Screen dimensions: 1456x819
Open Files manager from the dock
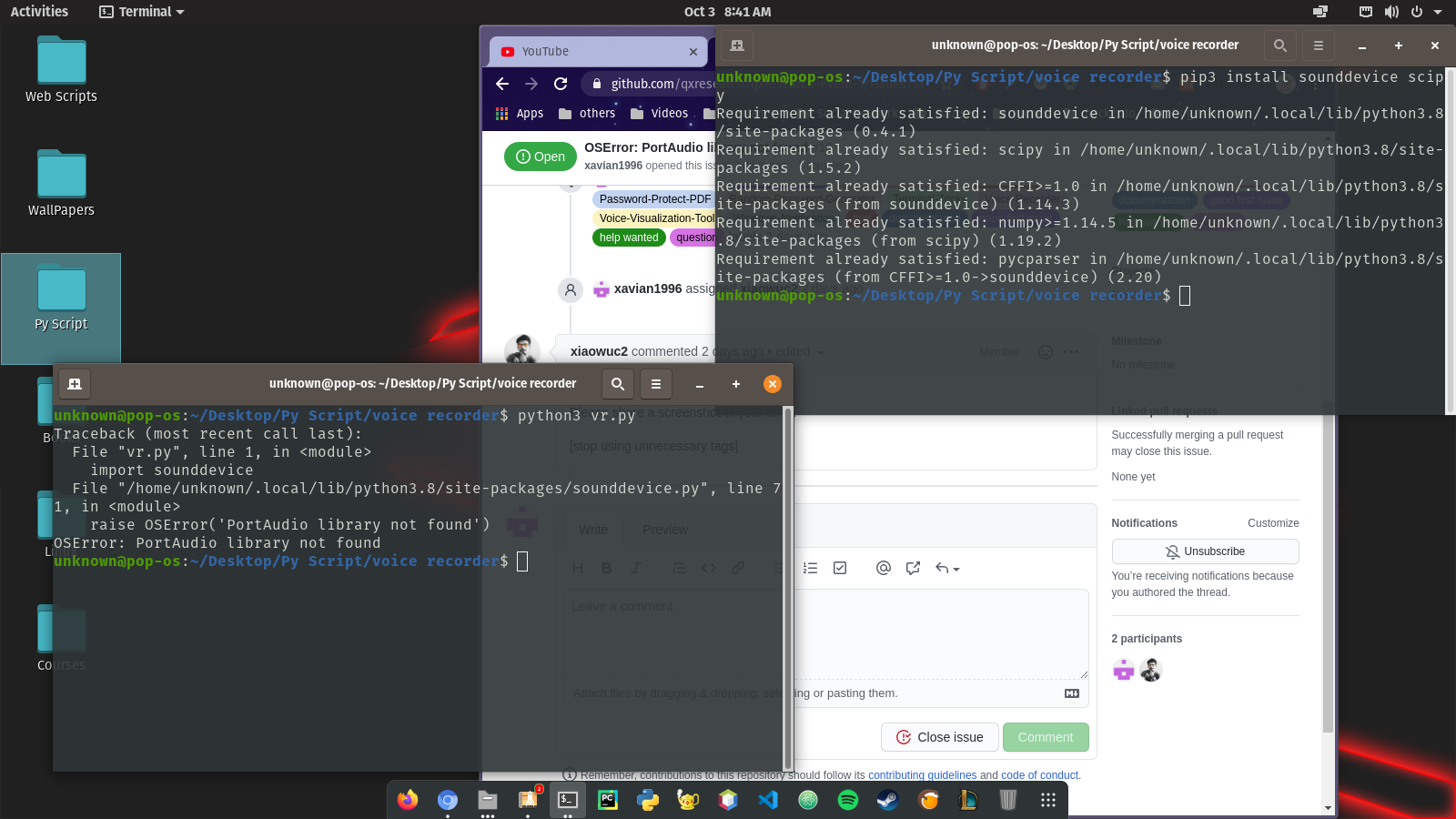pyautogui.click(x=488, y=800)
